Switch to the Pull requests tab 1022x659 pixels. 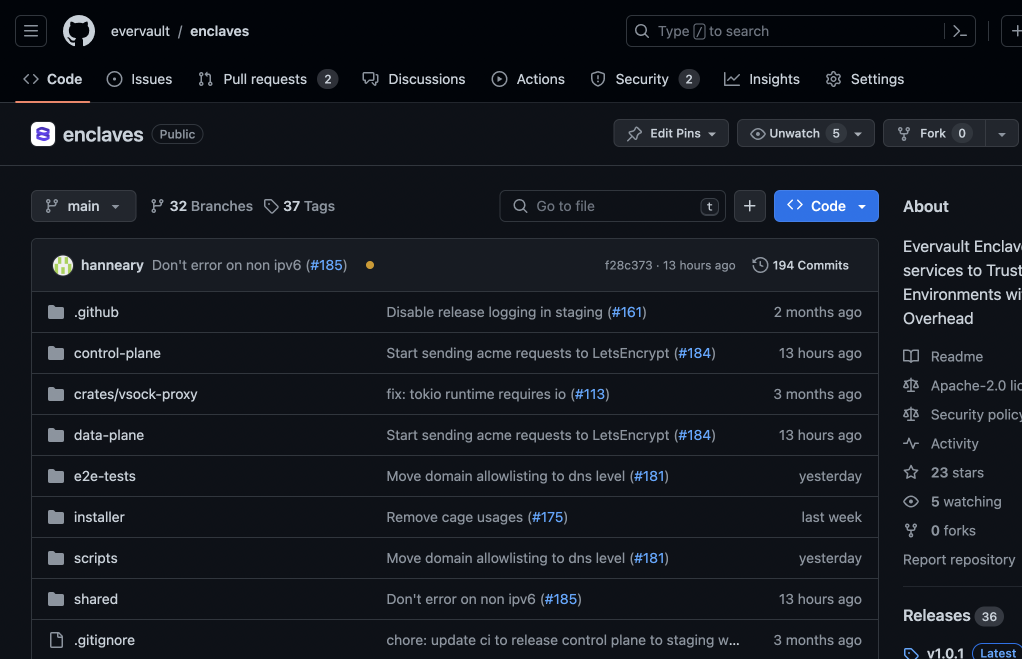pyautogui.click(x=267, y=79)
